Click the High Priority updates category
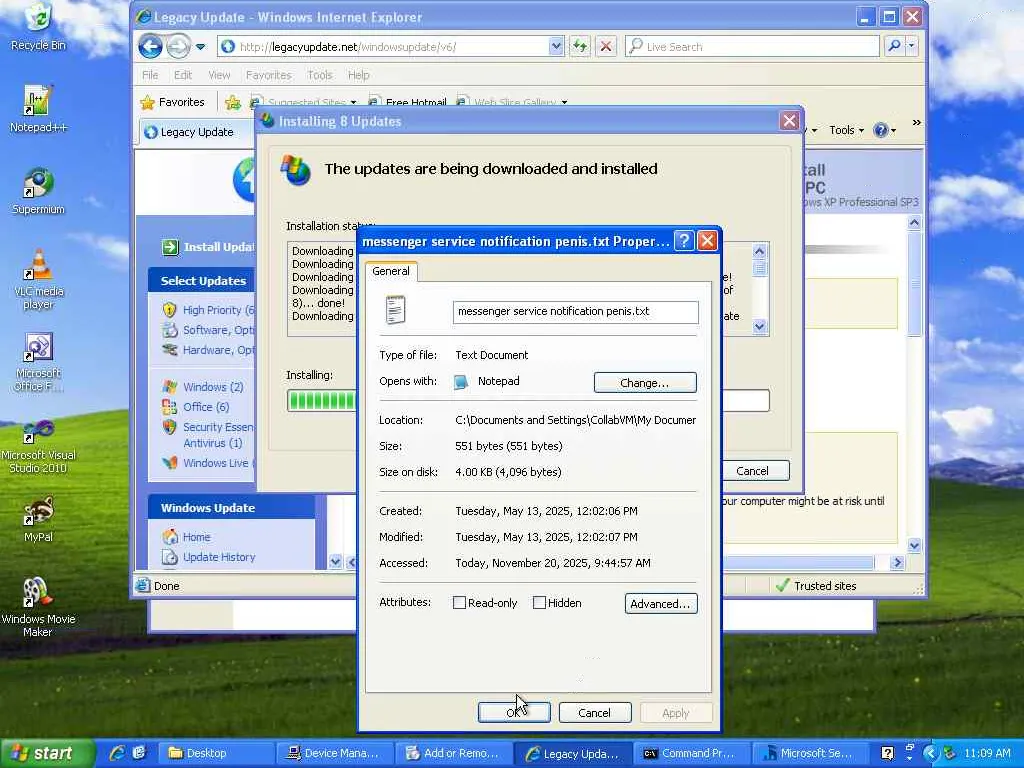The height and width of the screenshot is (768, 1024). 218,310
